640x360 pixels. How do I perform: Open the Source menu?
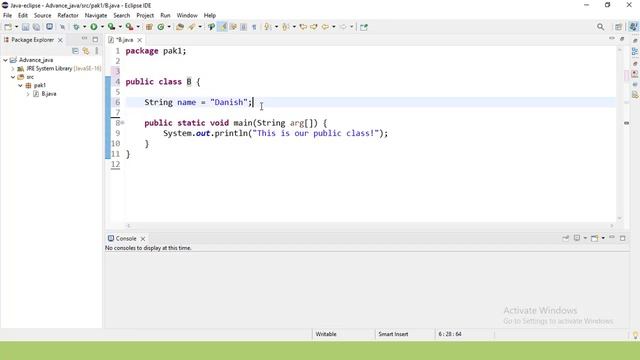pos(42,16)
